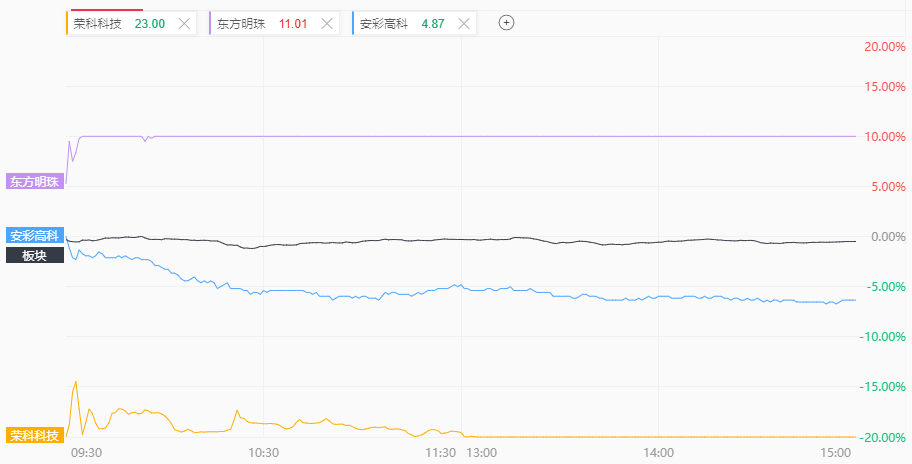Click the 4.87 price of 安彩高科
Screen dimensions: 912x464
[x=433, y=23]
